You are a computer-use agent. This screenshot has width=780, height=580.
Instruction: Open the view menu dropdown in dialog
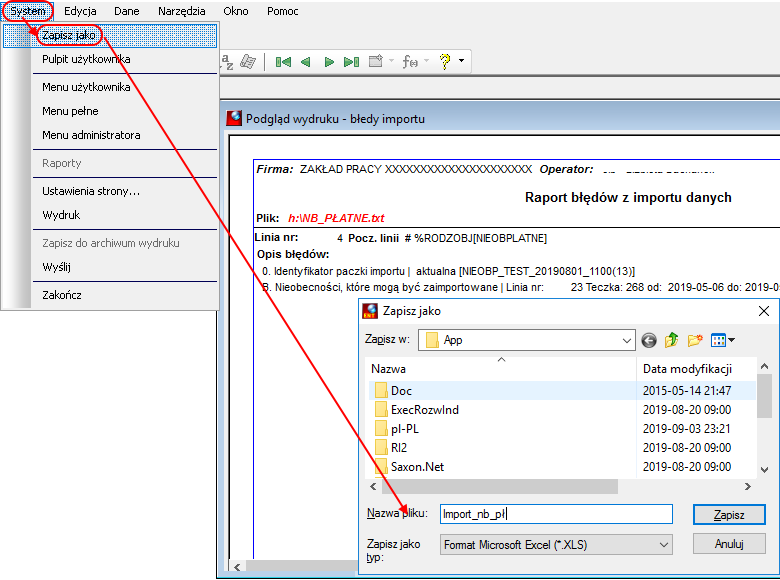point(723,340)
